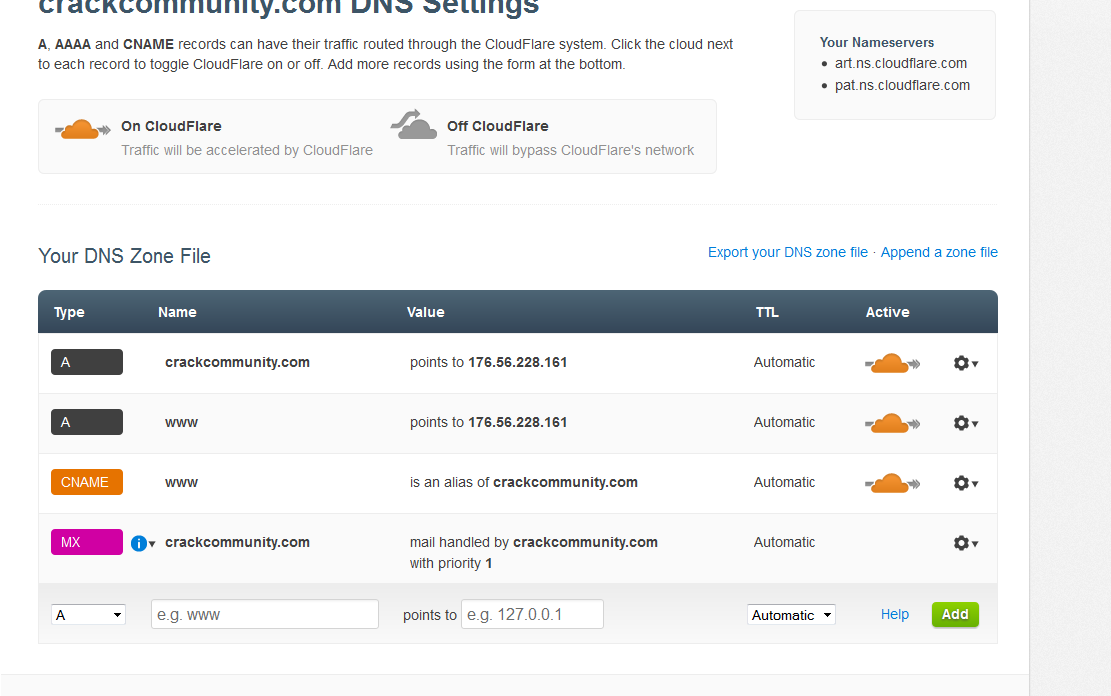The width and height of the screenshot is (1111, 696).
Task: Click the green Add button
Action: (955, 614)
